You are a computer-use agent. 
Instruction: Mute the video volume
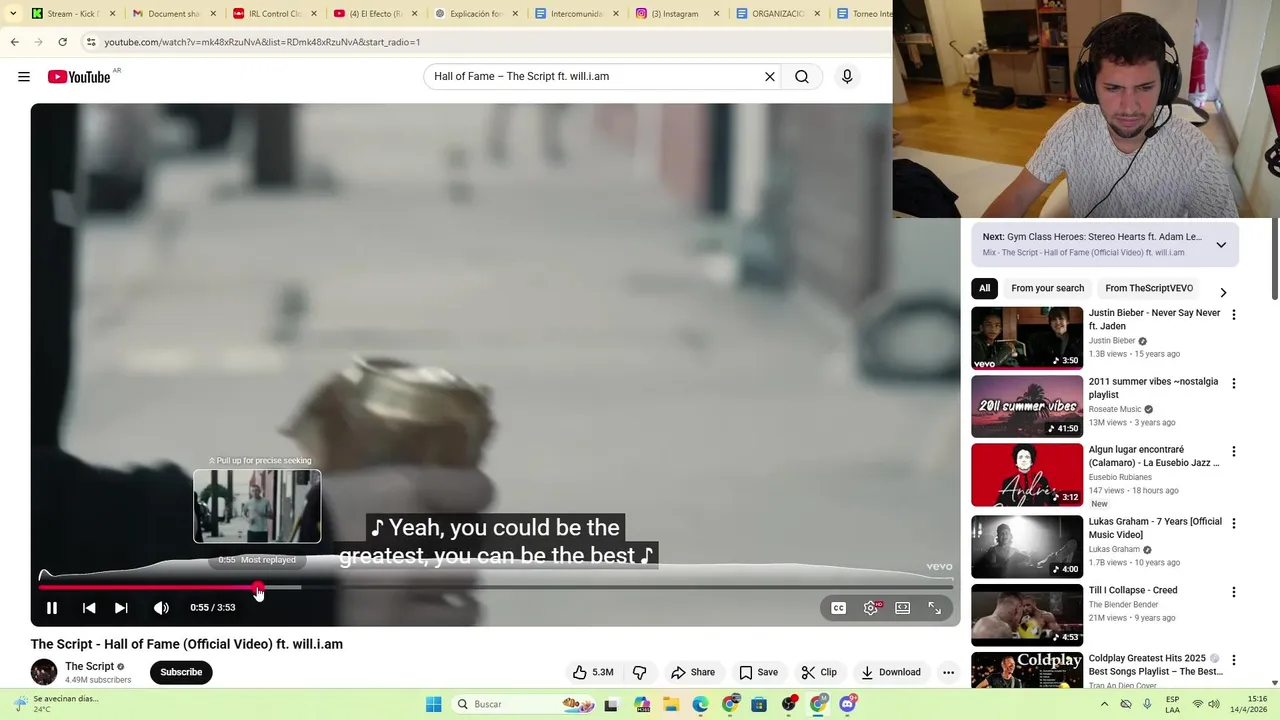[x=161, y=608]
